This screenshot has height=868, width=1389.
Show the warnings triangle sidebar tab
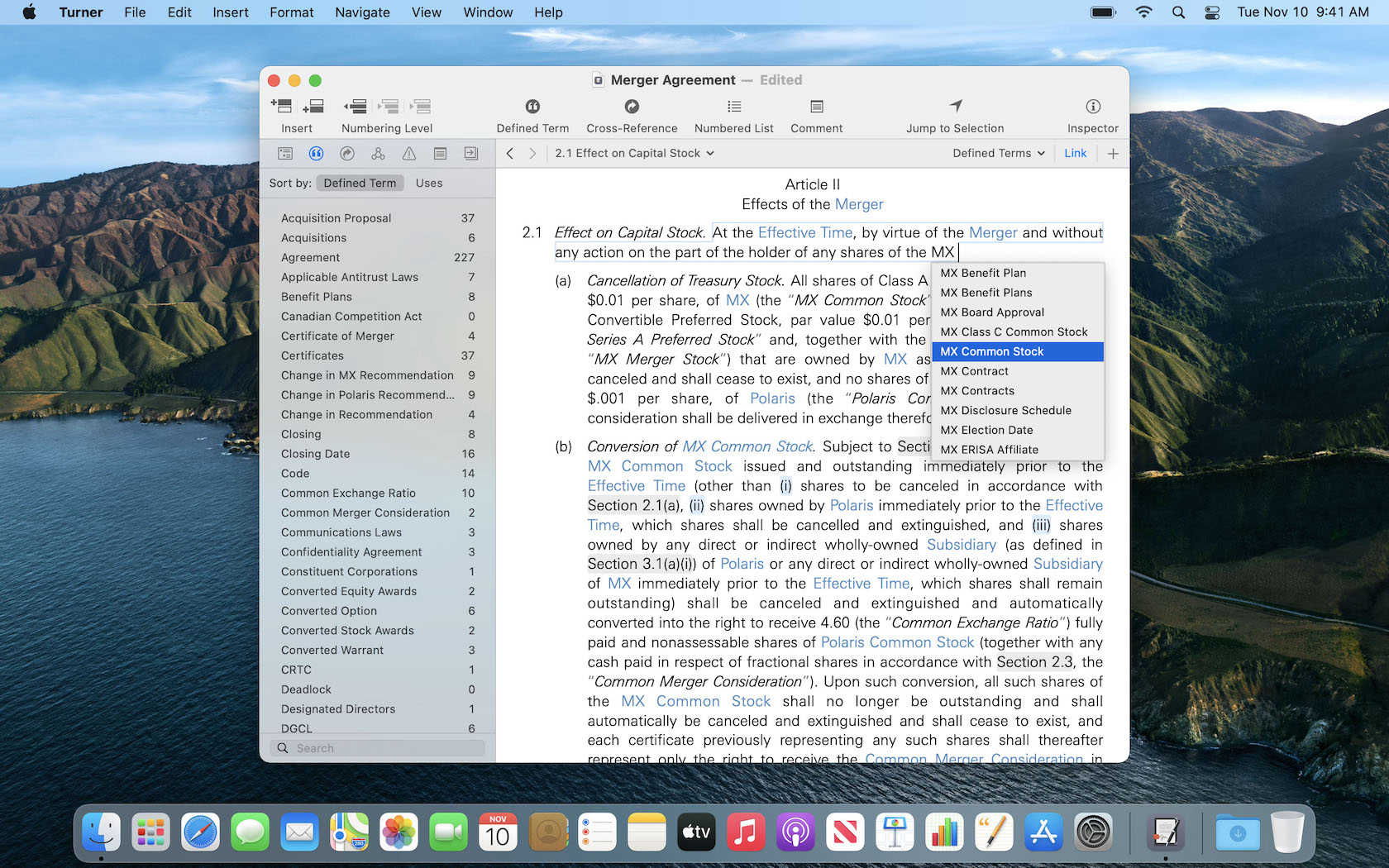pos(409,153)
